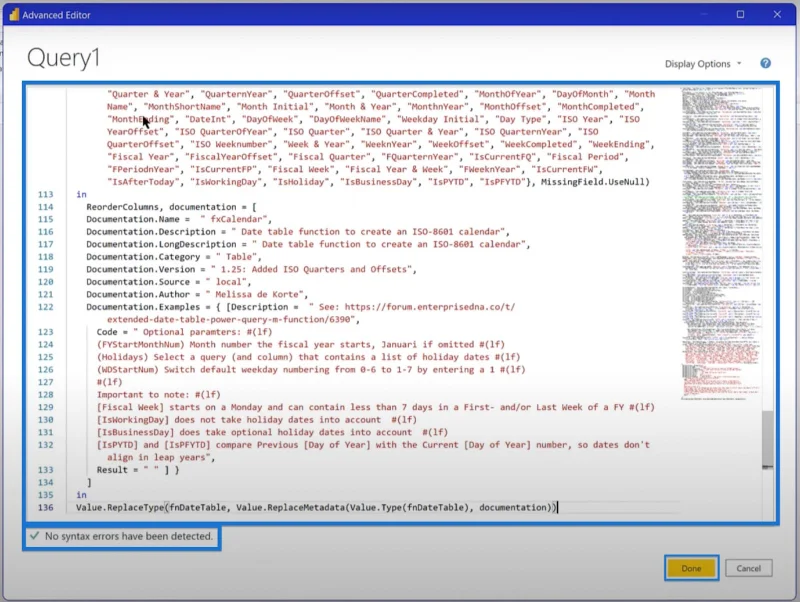Click 'Documentation.Category' on line 118

[143, 257]
